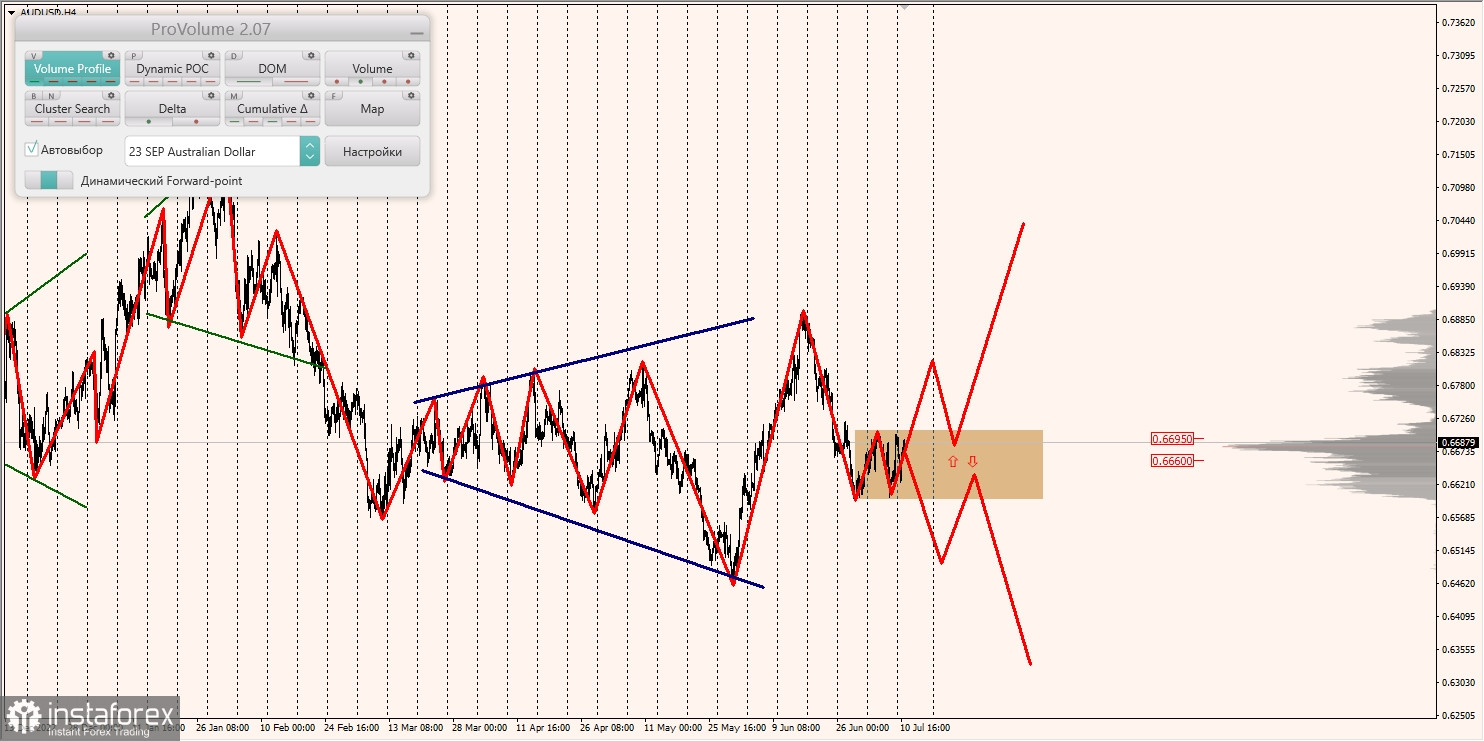Screen dimensions: 1484x741
Task: Click the 25 May 16:00 time label
Action: (x=736, y=728)
